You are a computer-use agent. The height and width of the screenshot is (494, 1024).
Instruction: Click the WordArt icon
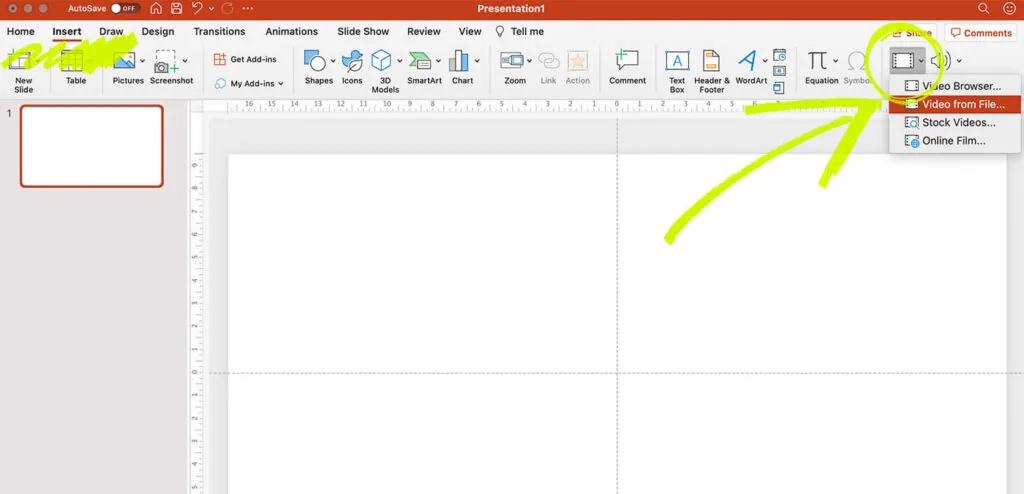tap(747, 61)
